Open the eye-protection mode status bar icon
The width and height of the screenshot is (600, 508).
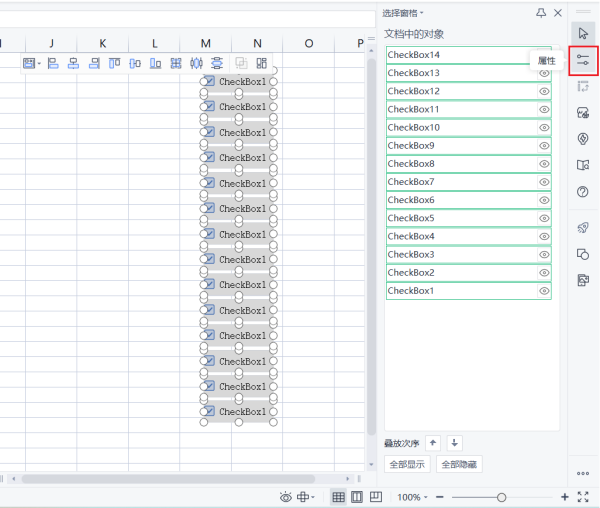click(x=286, y=497)
